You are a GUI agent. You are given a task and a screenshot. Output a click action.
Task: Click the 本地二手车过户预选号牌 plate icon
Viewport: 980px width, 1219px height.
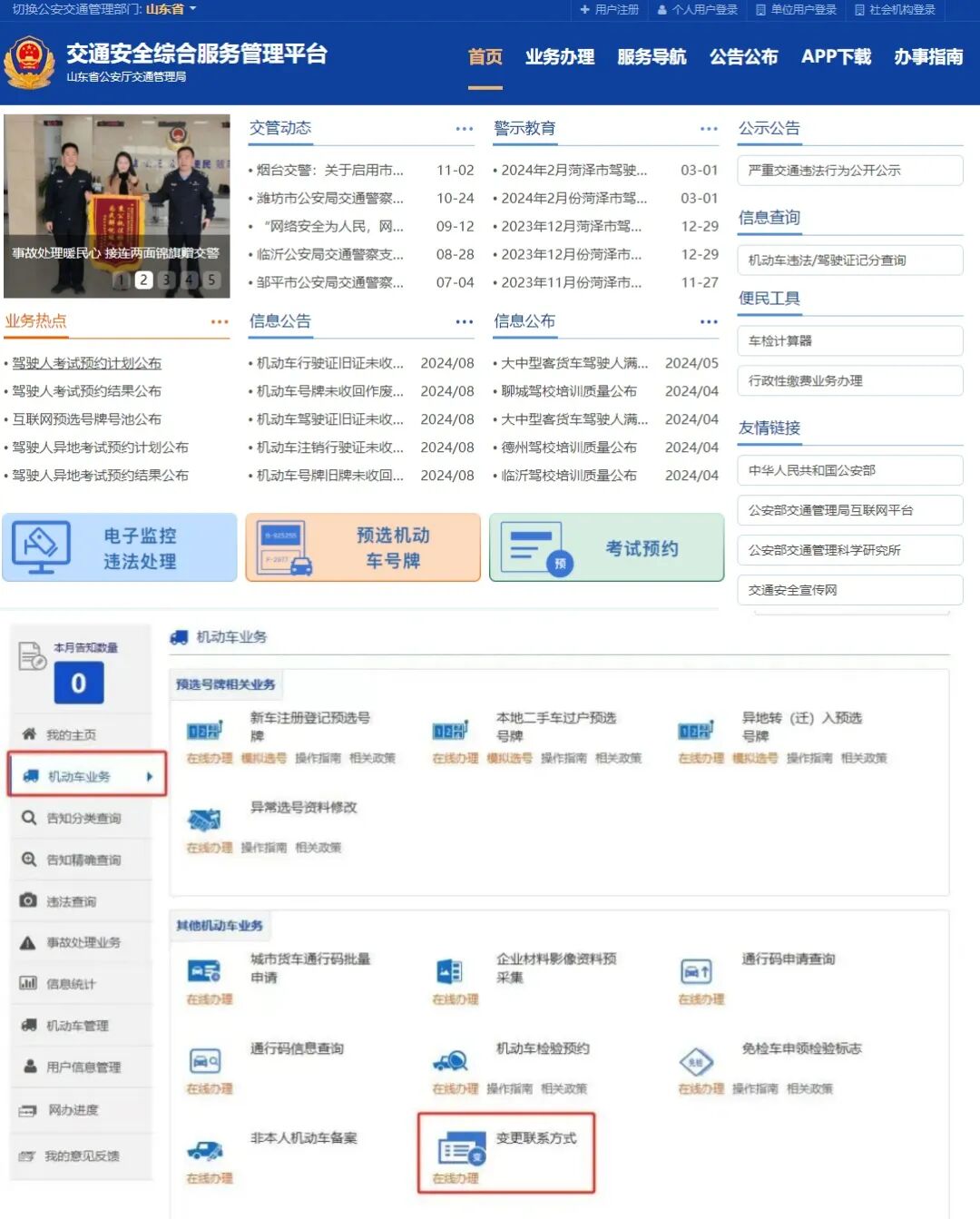coord(450,730)
